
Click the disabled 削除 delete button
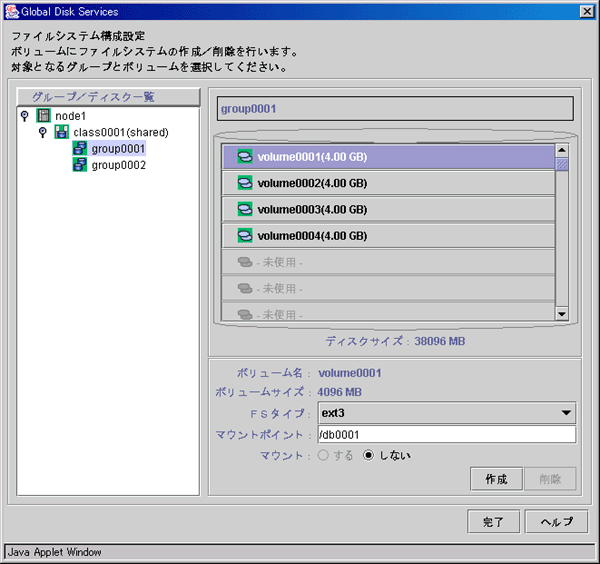(550, 479)
